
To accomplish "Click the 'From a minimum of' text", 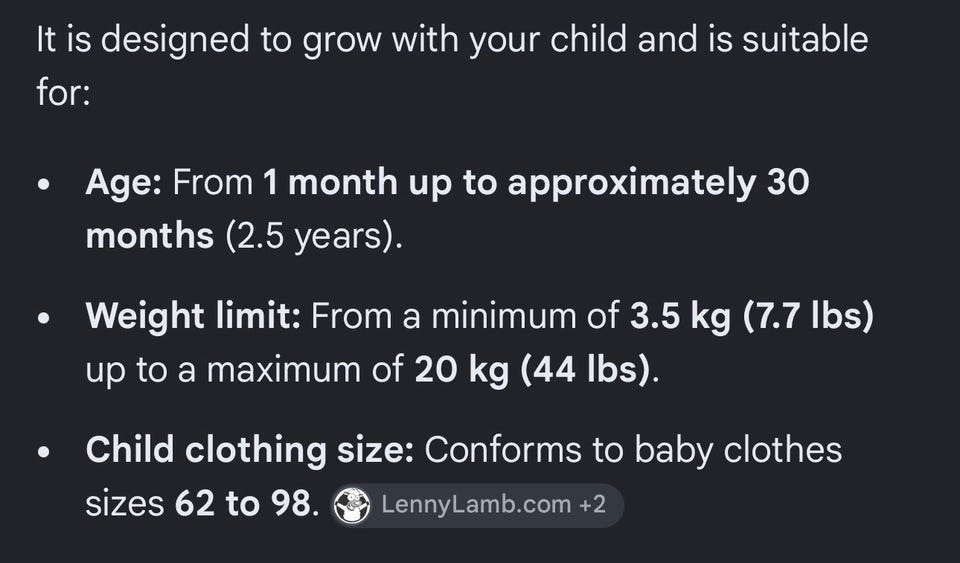I will point(465,316).
